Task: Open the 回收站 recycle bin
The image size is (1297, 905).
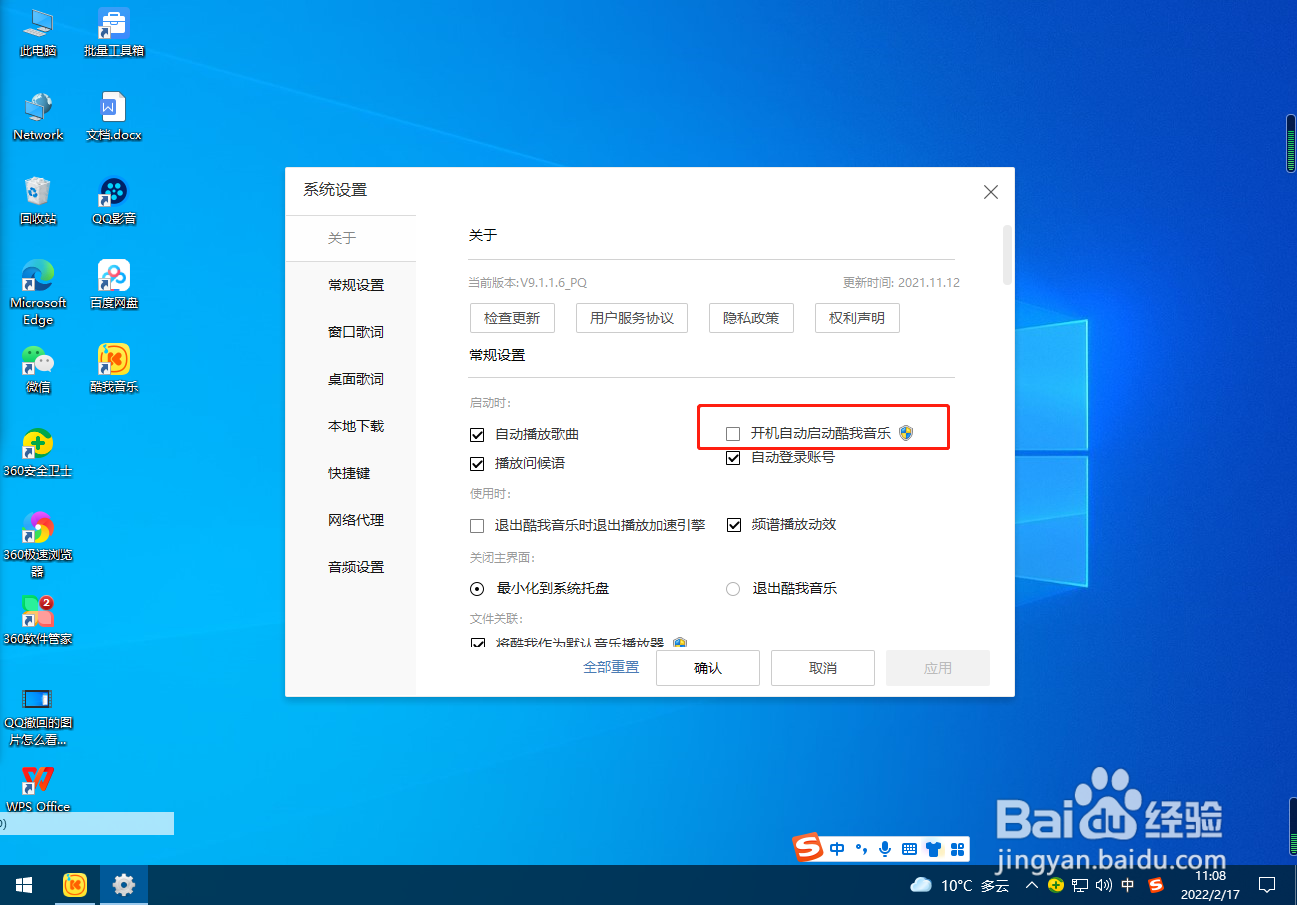Action: pyautogui.click(x=38, y=200)
